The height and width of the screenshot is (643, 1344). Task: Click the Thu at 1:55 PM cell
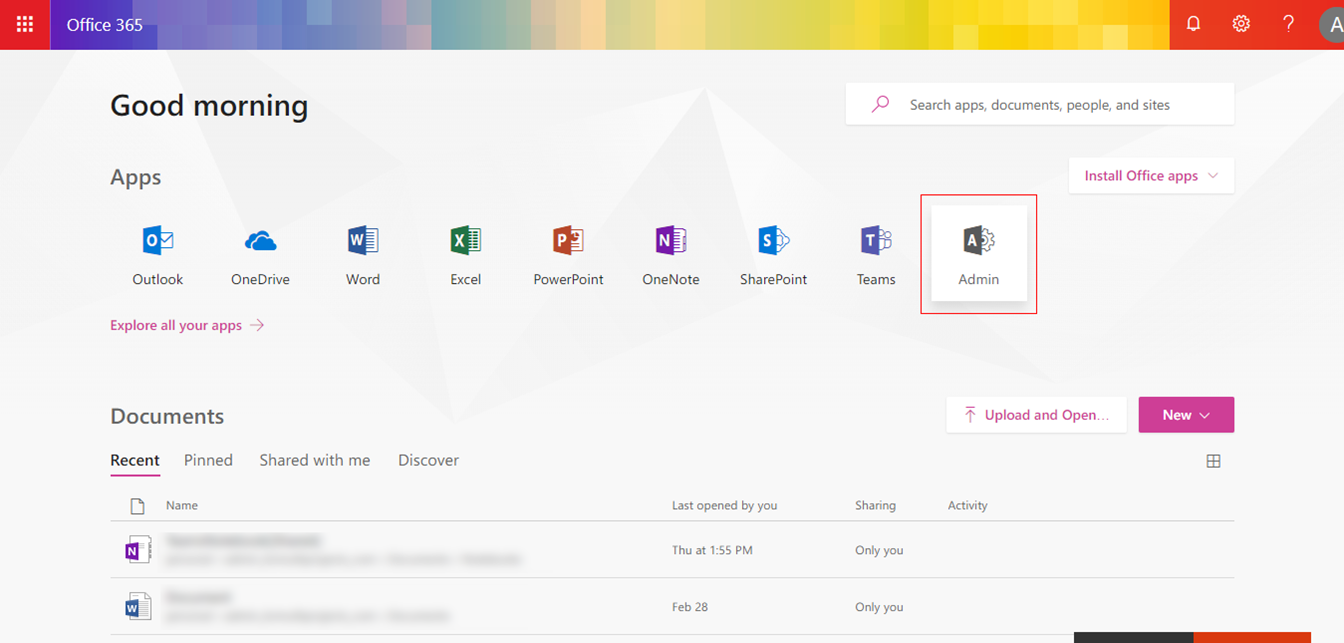[712, 550]
